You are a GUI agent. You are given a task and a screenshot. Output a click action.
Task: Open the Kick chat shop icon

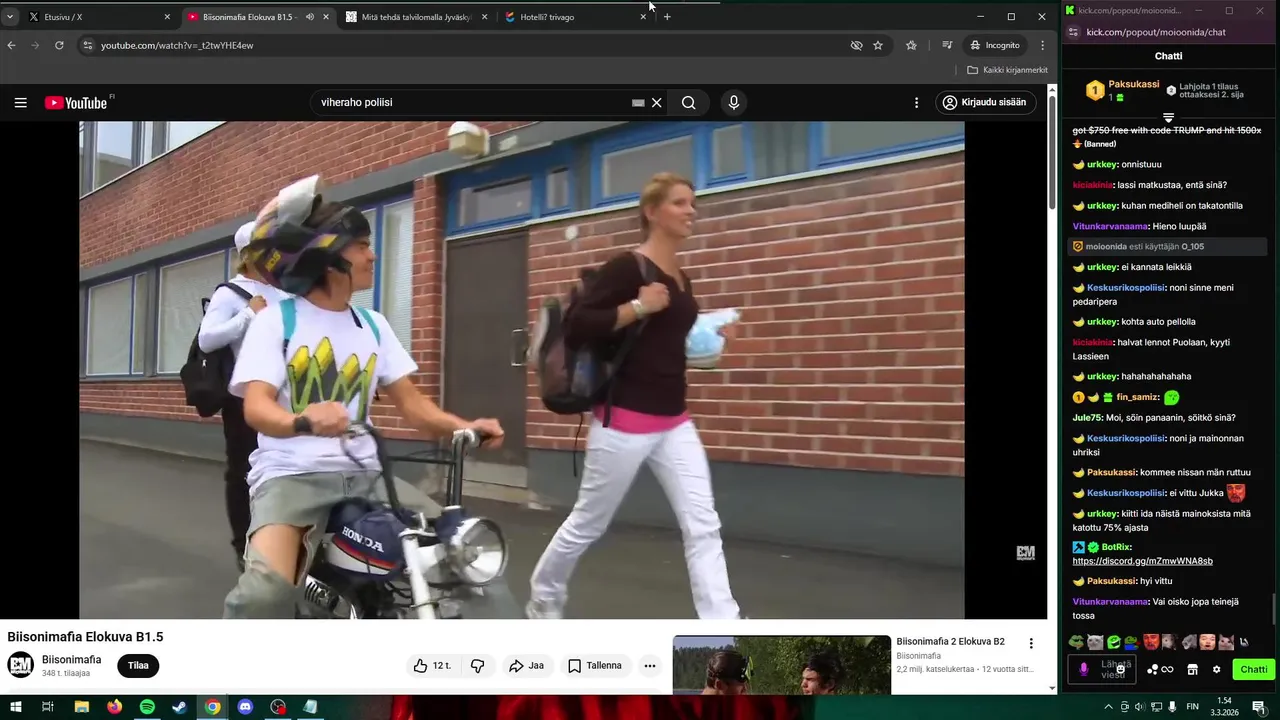tap(1192, 669)
